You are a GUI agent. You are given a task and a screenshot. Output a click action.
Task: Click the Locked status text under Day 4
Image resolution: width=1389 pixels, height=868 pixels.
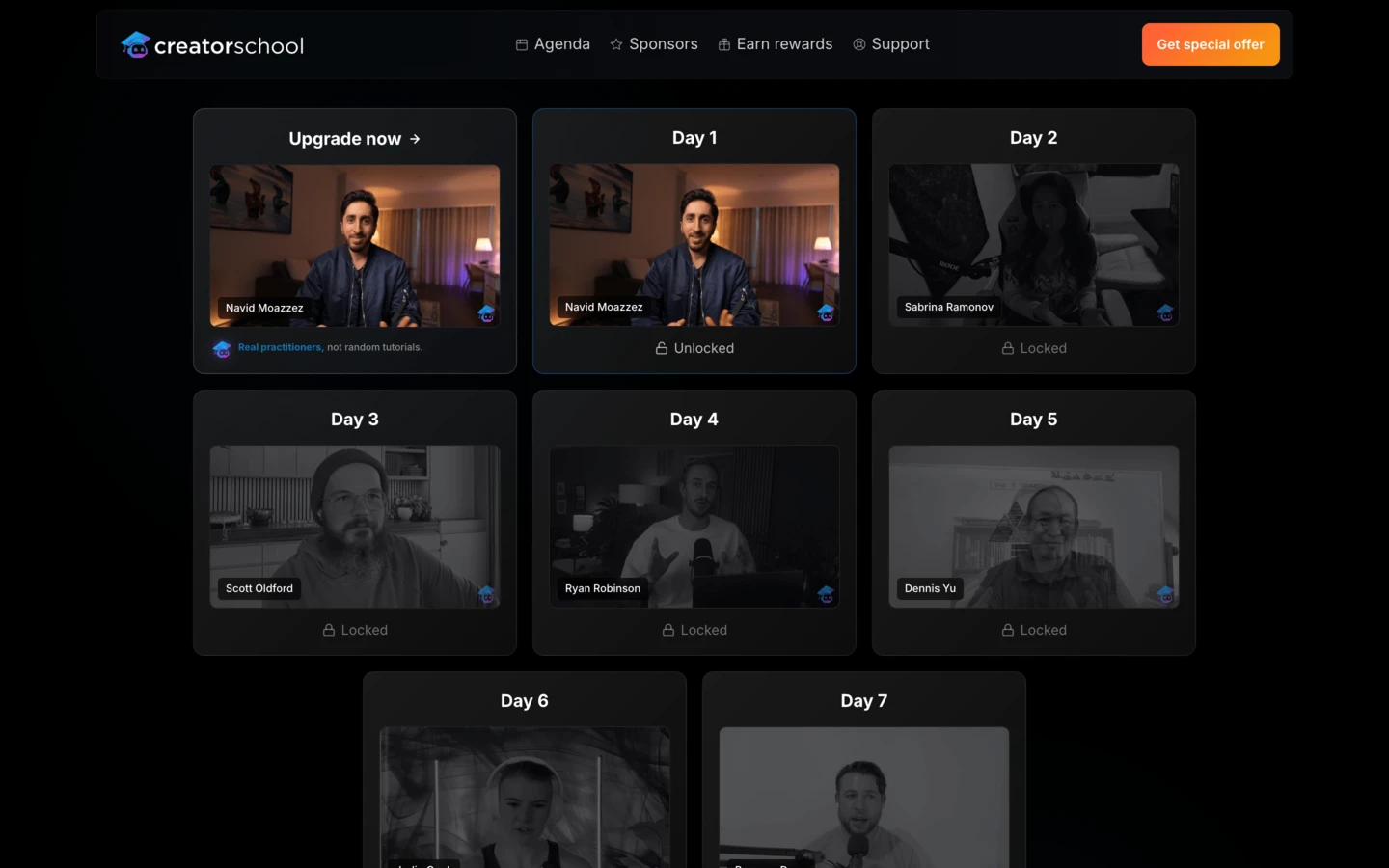click(704, 630)
